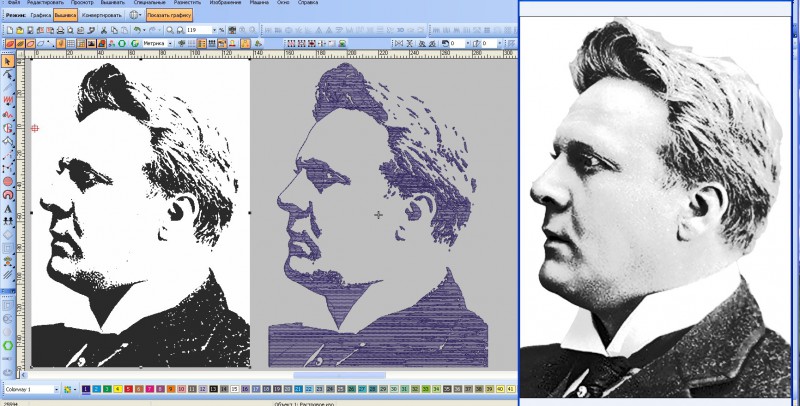Toggle the vector graphics display icon

[102, 44]
